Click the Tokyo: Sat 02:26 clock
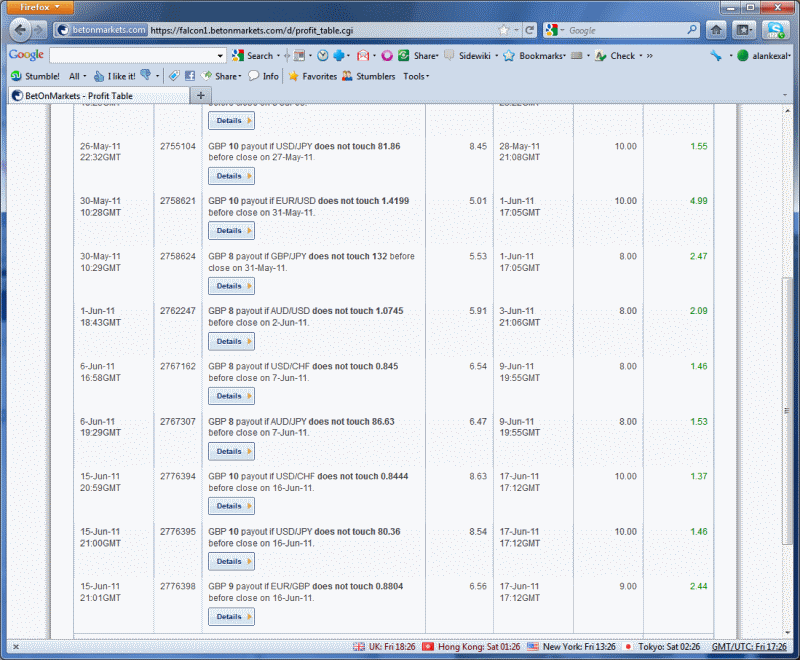 point(663,647)
